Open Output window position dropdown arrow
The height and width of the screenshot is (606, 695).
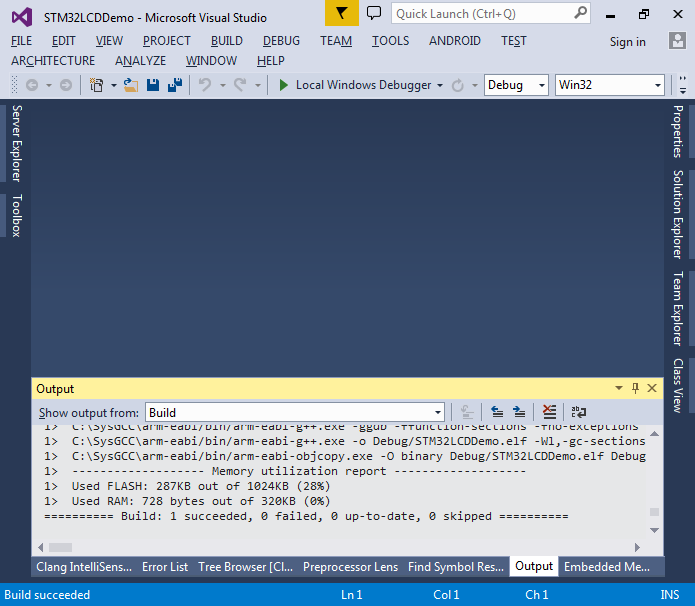pos(619,388)
